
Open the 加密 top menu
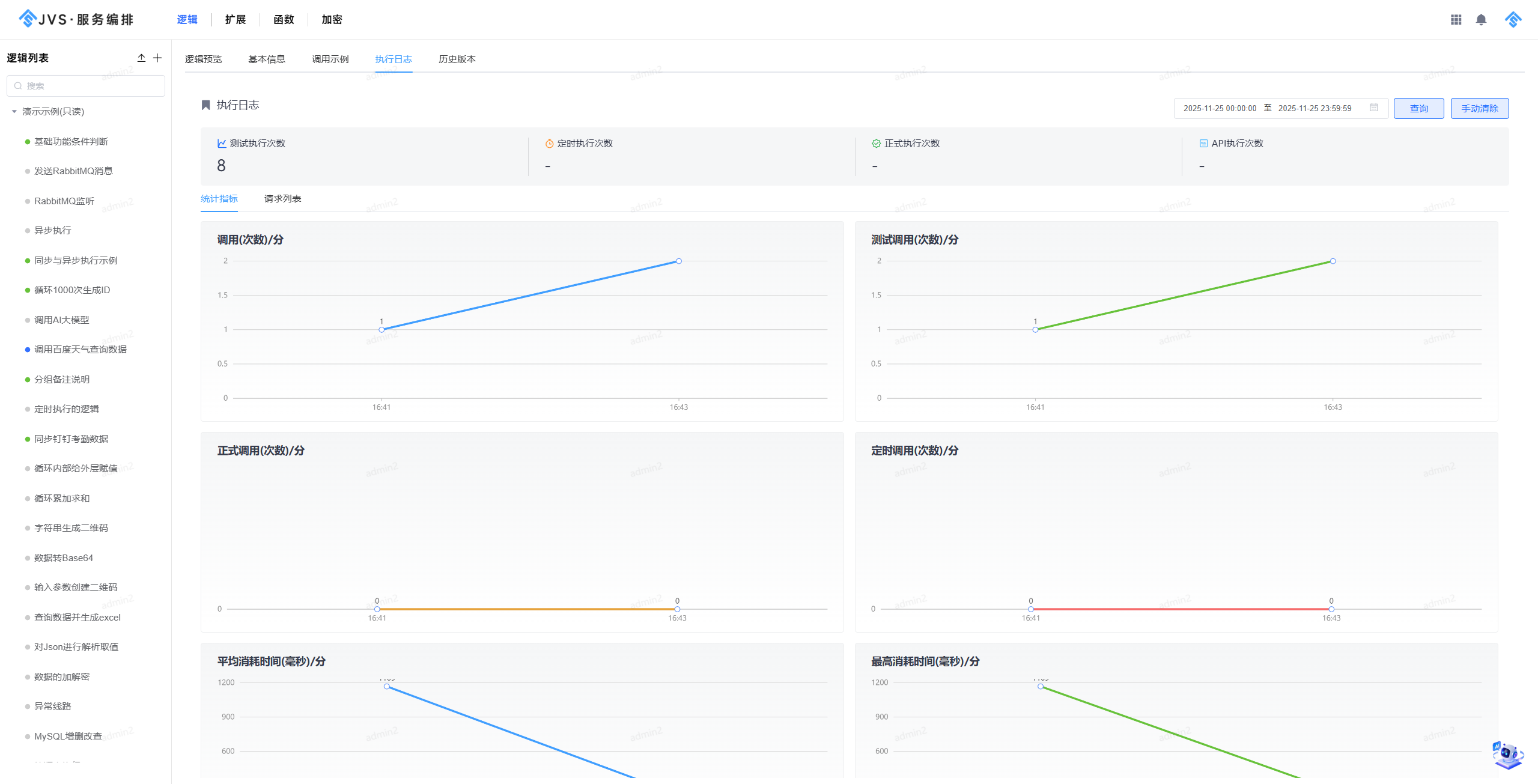click(332, 20)
